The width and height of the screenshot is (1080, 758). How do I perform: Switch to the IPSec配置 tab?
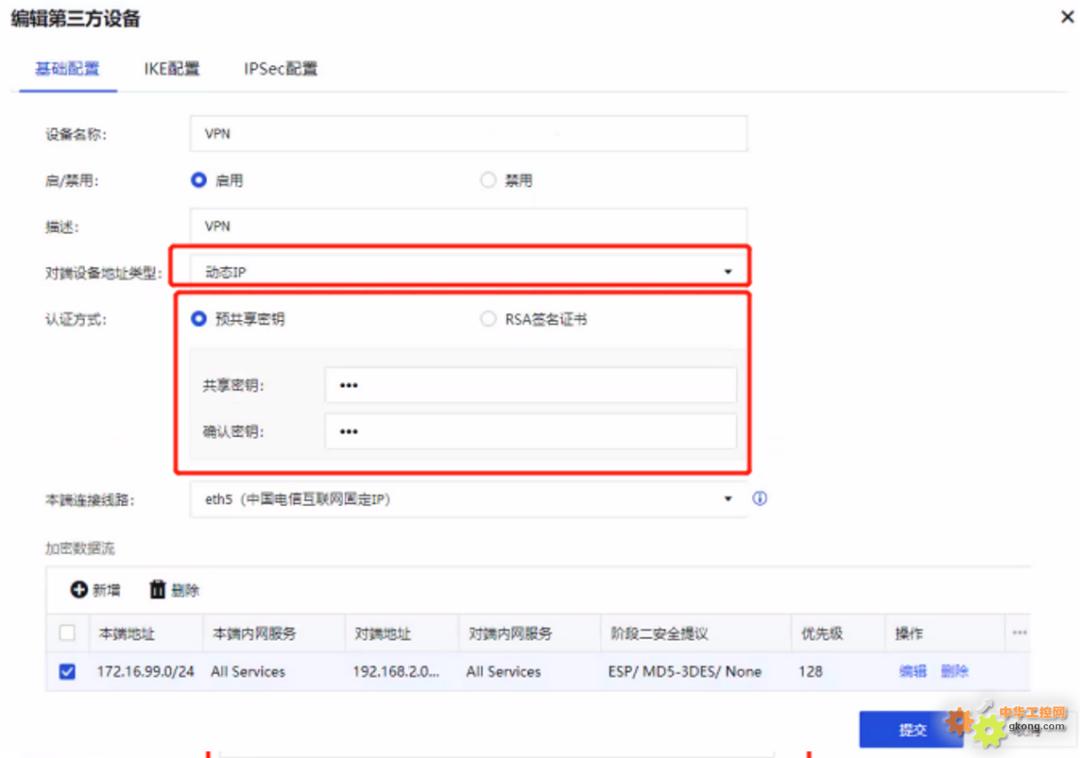(x=280, y=69)
